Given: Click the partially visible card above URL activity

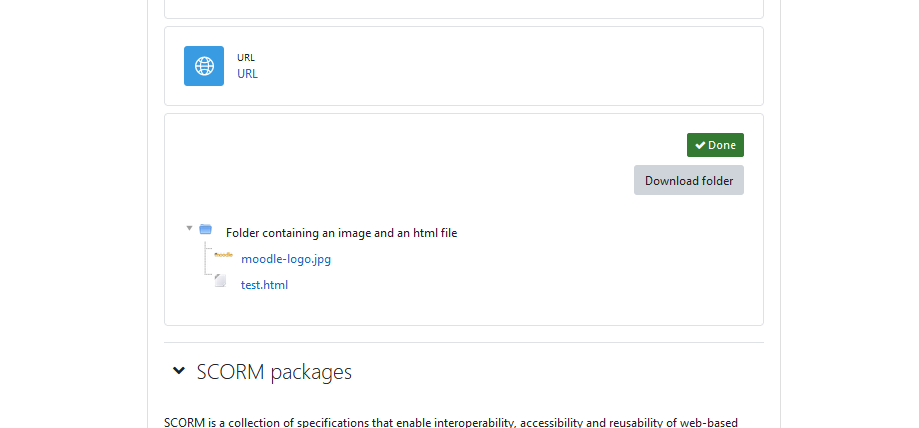Looking at the screenshot, I should point(464,9).
